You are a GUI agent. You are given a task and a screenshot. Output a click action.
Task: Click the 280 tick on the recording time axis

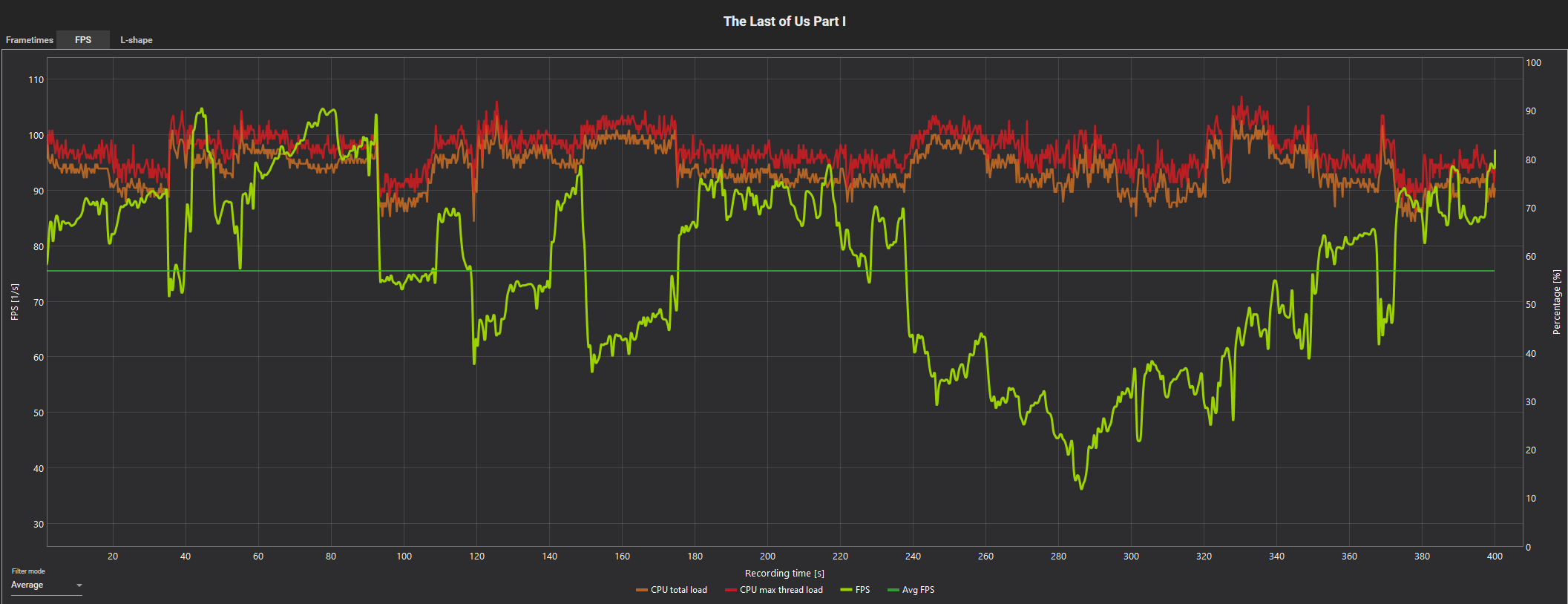(x=1058, y=557)
